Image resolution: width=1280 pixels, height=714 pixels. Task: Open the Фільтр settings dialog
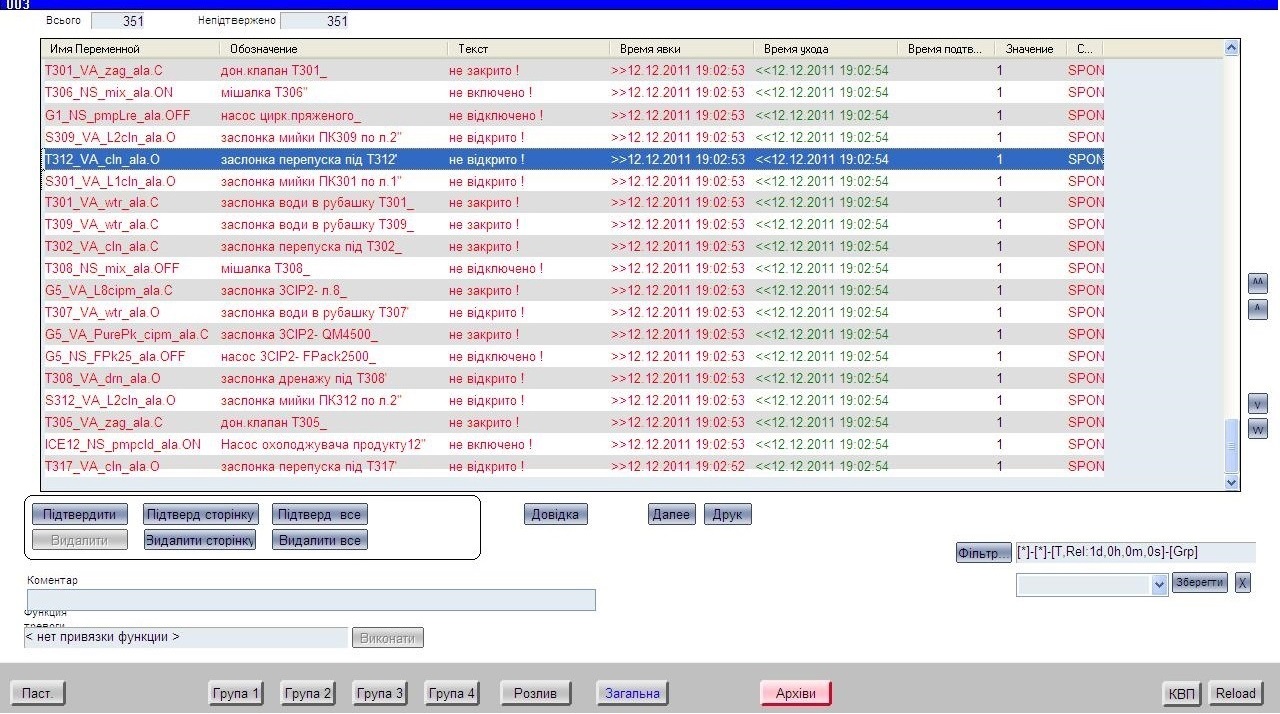coord(983,553)
